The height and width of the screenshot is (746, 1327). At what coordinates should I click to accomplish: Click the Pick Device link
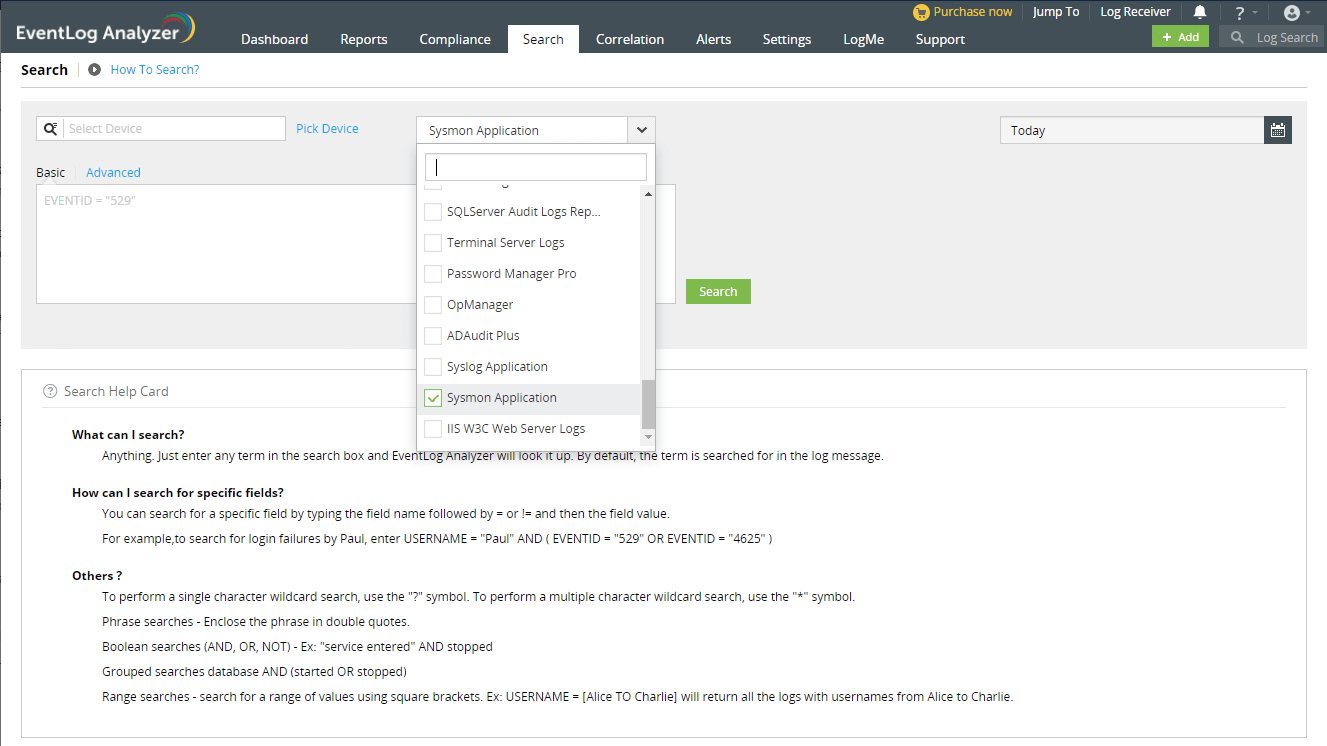[327, 128]
